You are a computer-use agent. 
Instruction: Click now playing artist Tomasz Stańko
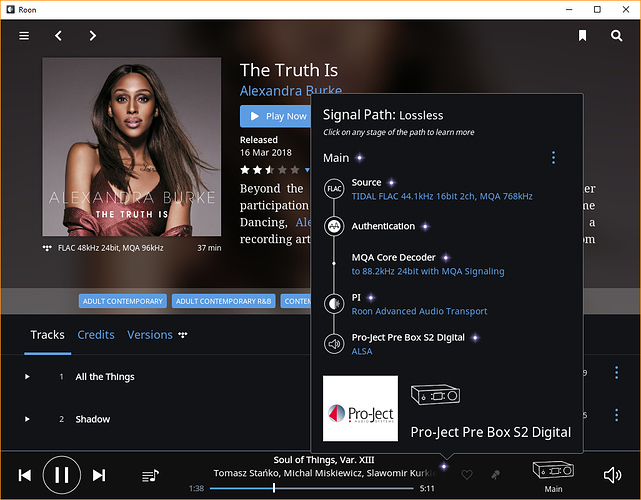[247, 473]
